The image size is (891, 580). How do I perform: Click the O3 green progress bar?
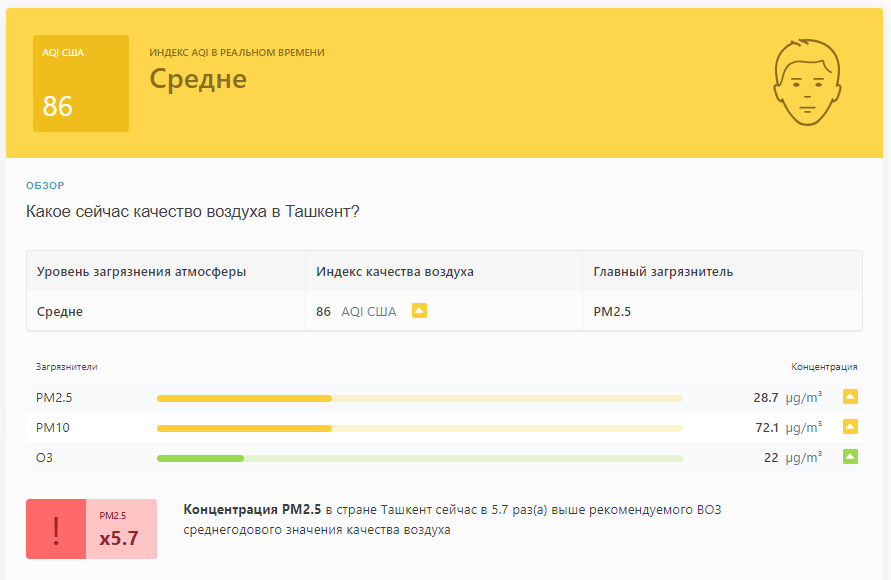(420, 458)
